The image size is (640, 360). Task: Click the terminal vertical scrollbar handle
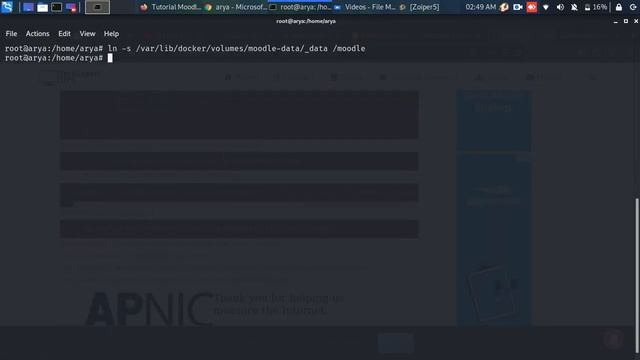tap(636, 275)
